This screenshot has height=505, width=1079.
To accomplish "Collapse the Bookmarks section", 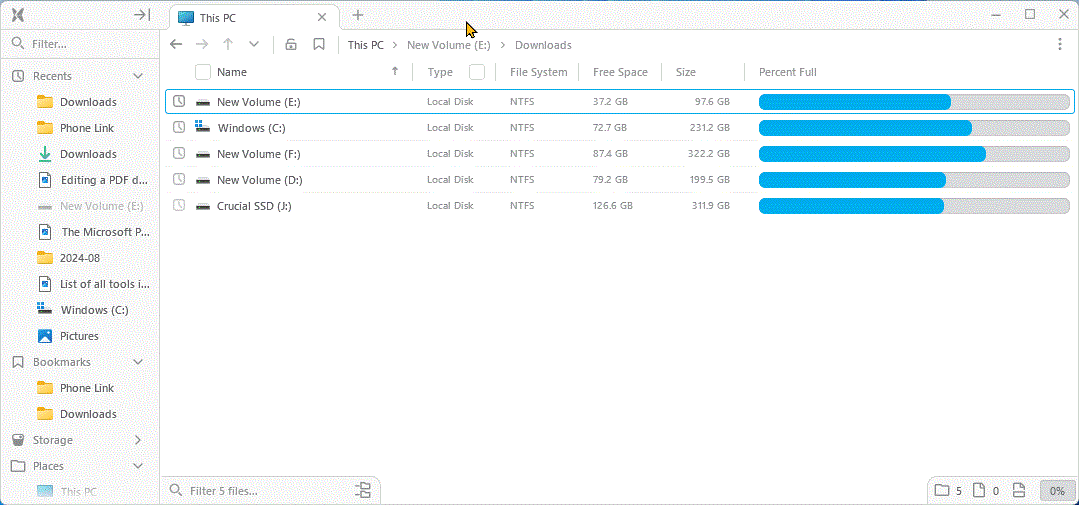I will click(x=138, y=362).
